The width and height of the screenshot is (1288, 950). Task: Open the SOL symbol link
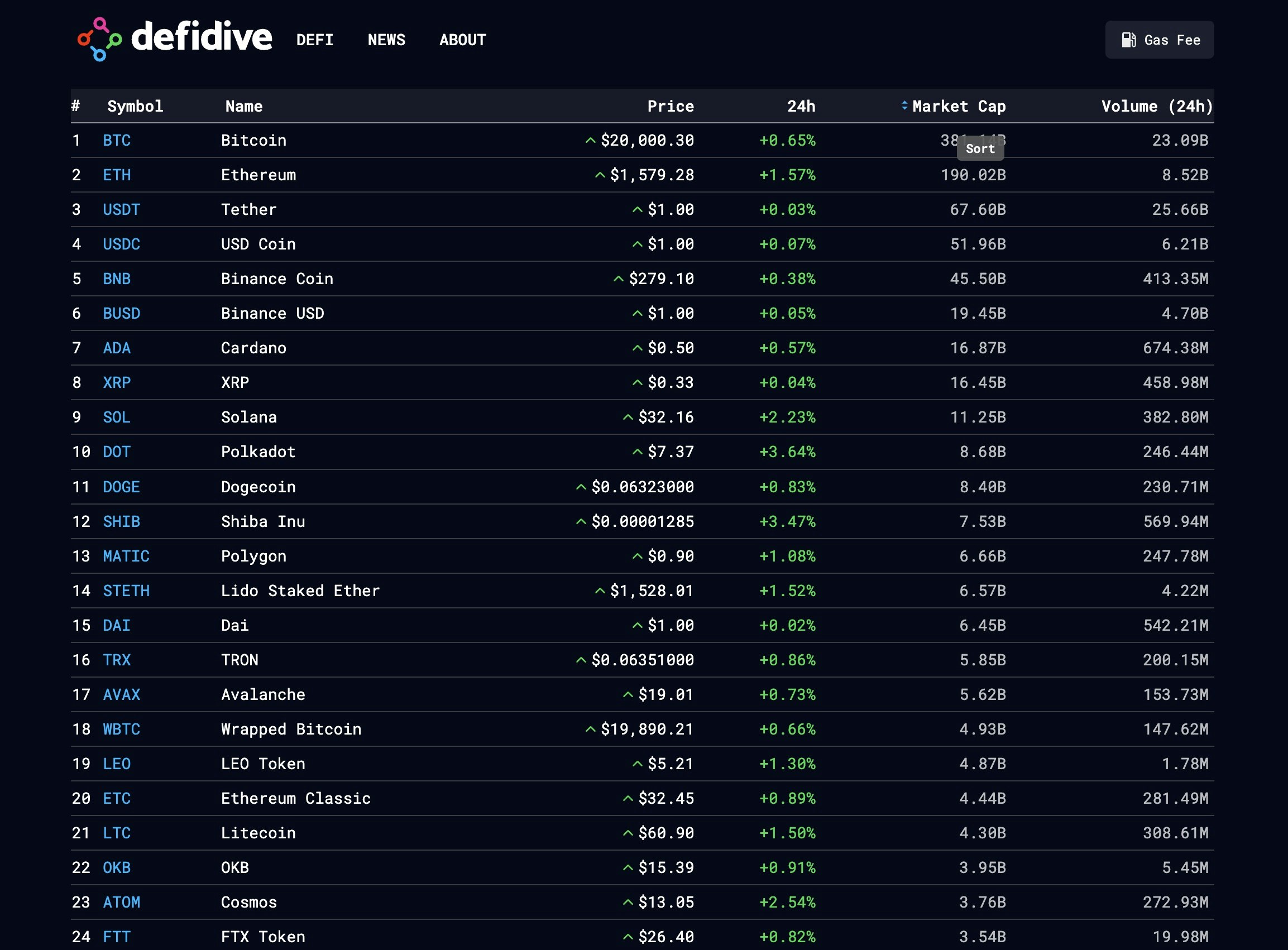pos(117,418)
